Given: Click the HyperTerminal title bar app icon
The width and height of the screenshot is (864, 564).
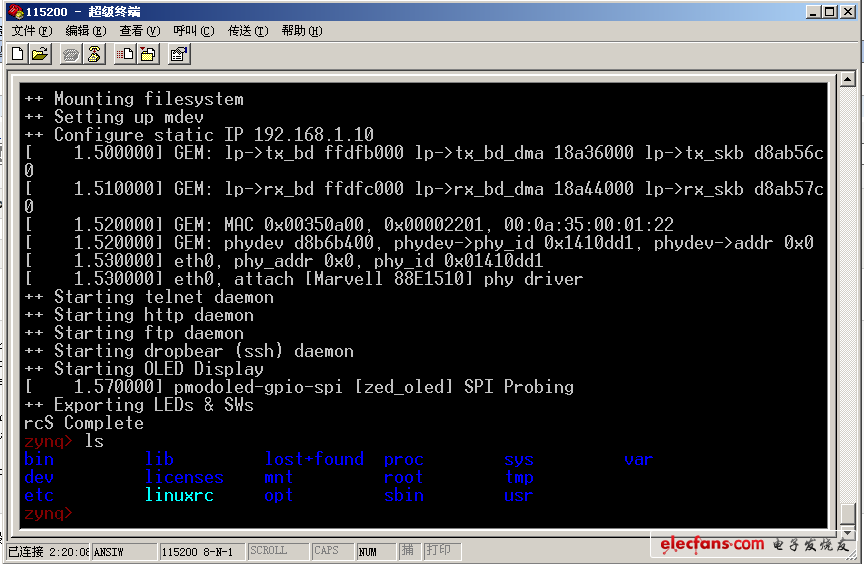Looking at the screenshot, I should click(x=14, y=11).
